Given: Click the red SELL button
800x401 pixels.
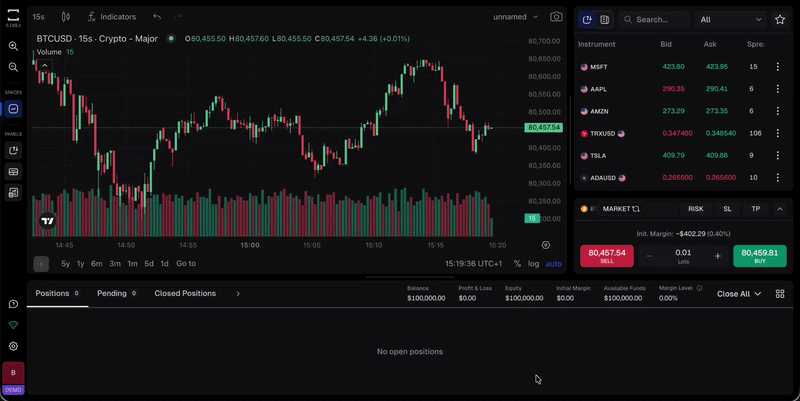Looking at the screenshot, I should coord(607,256).
